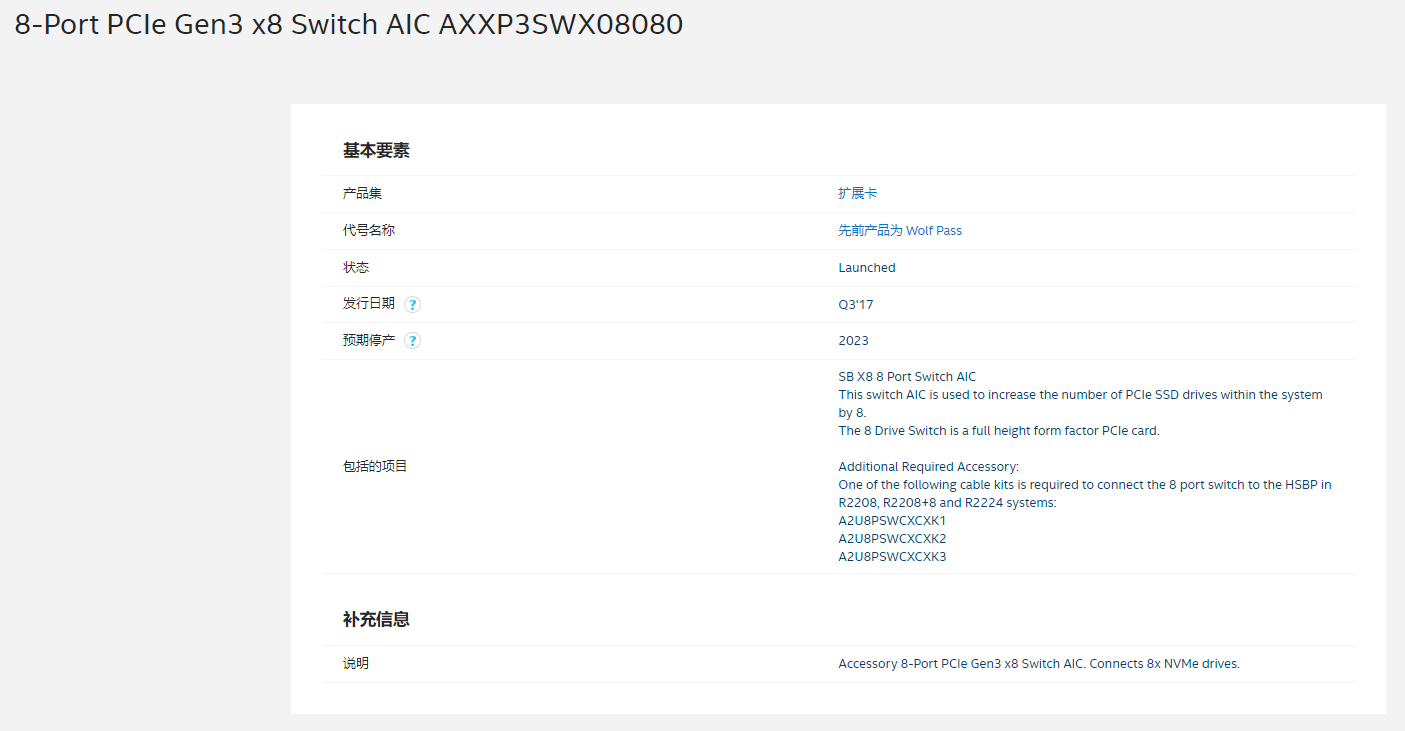Click the 代号名称 row label

coord(369,230)
